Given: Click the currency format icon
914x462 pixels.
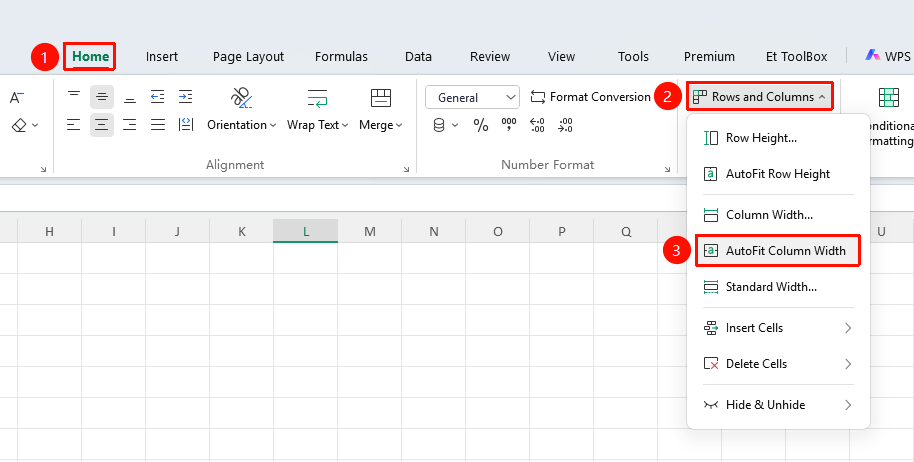Looking at the screenshot, I should pos(440,125).
